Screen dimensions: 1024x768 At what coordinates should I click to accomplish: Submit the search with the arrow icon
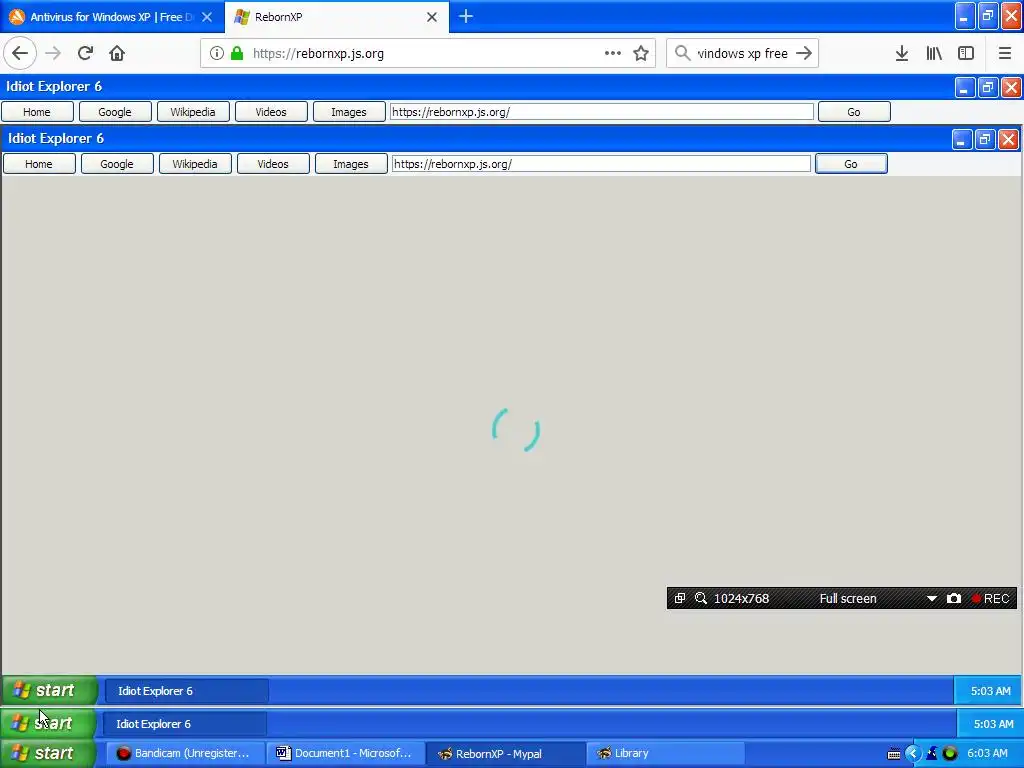tap(804, 54)
